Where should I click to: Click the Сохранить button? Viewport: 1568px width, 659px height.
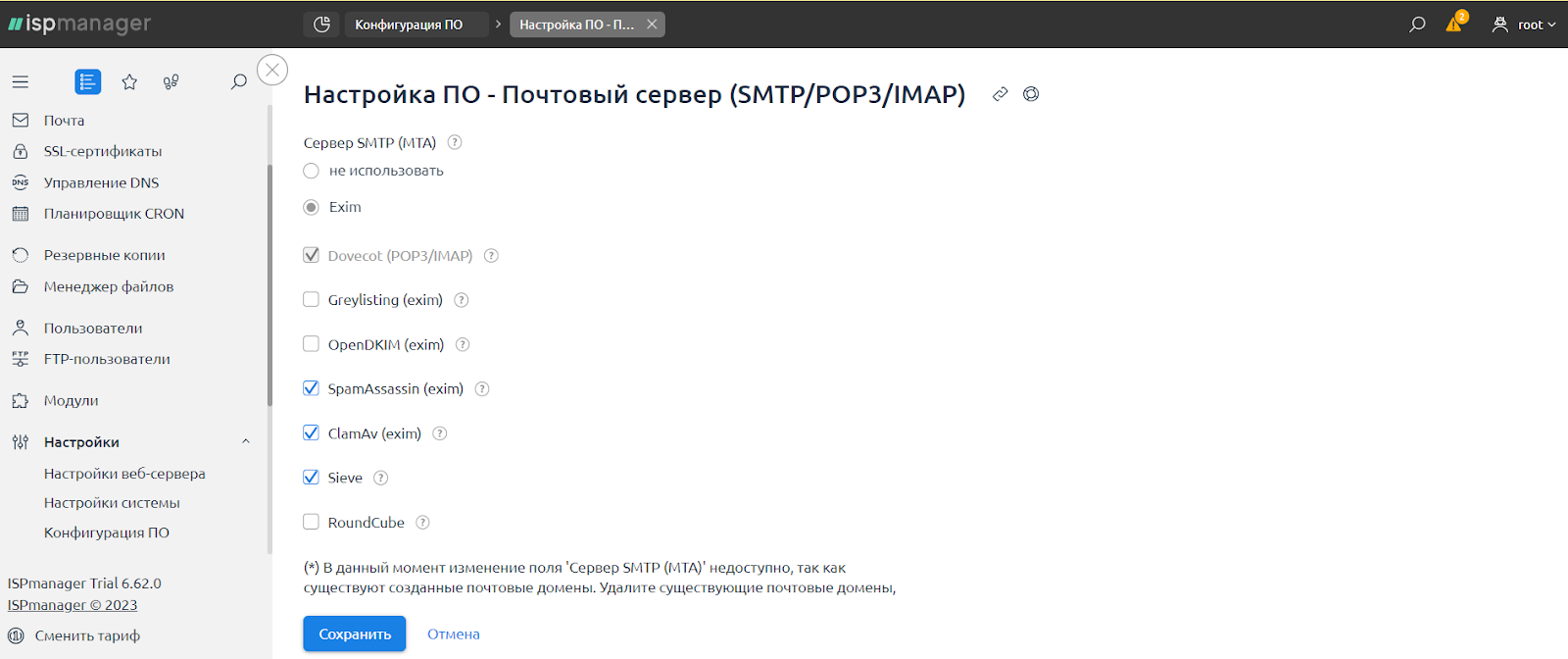(355, 634)
